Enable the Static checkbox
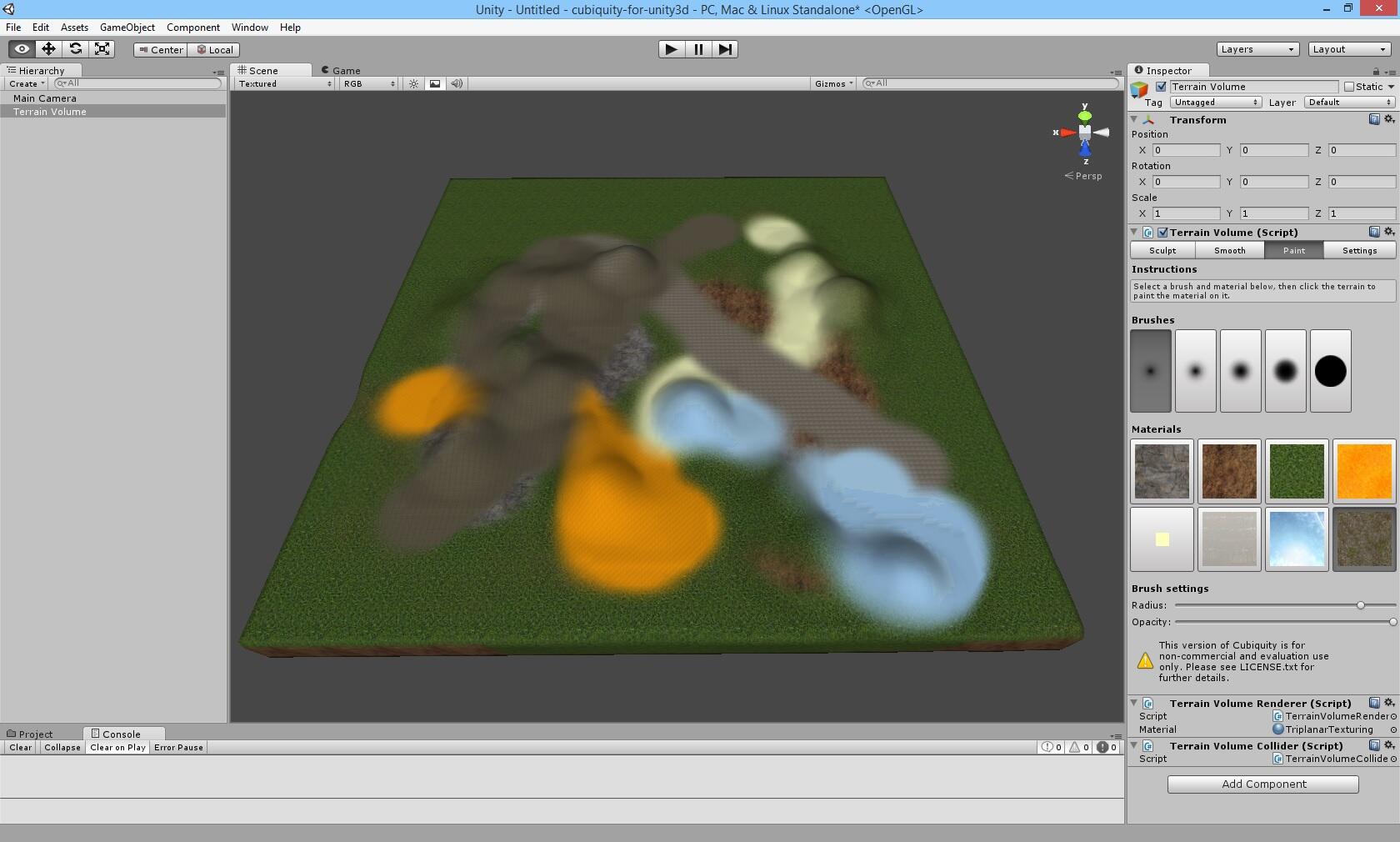The image size is (1400, 842). point(1349,87)
